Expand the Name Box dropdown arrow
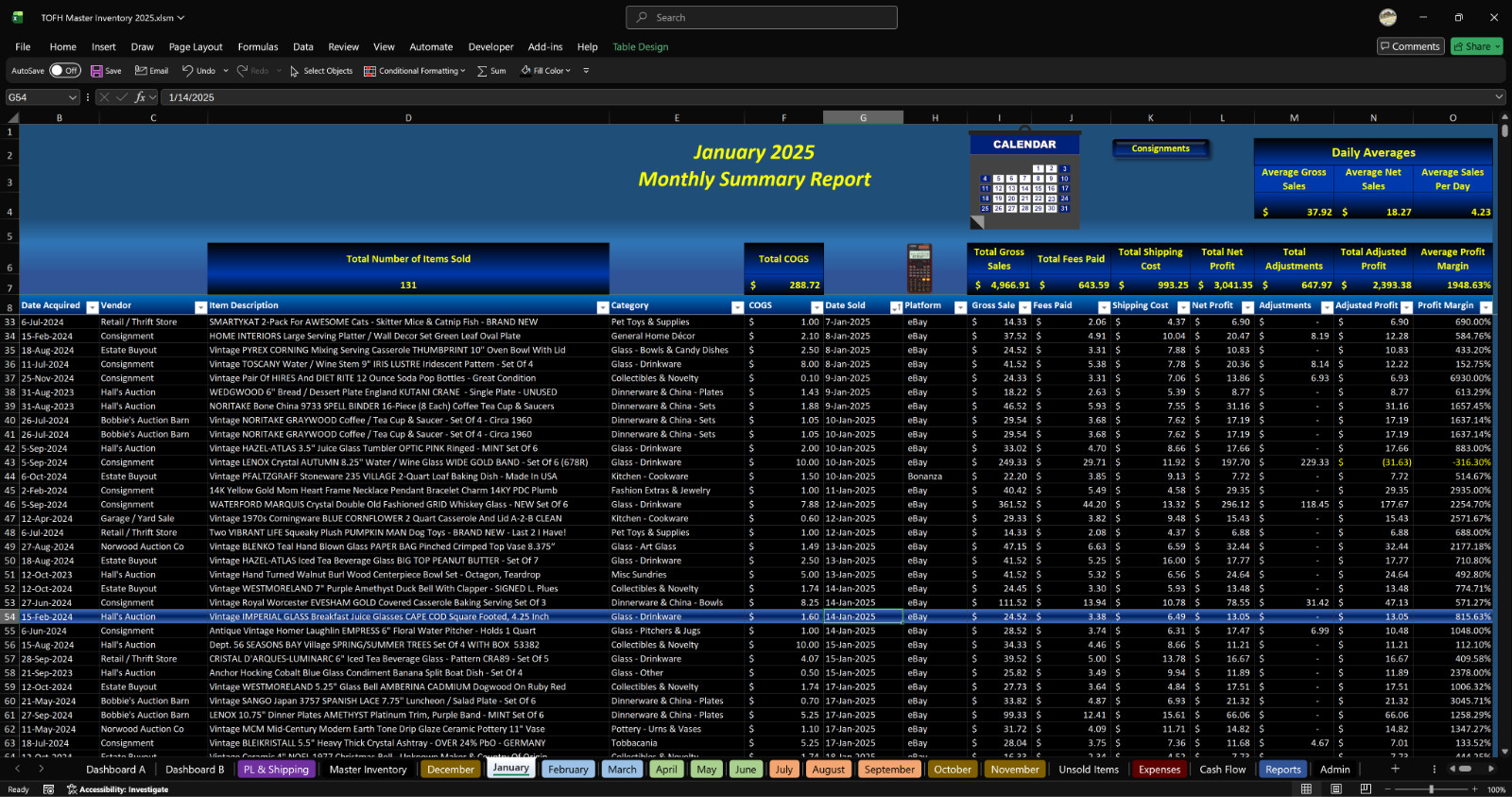 click(x=73, y=97)
